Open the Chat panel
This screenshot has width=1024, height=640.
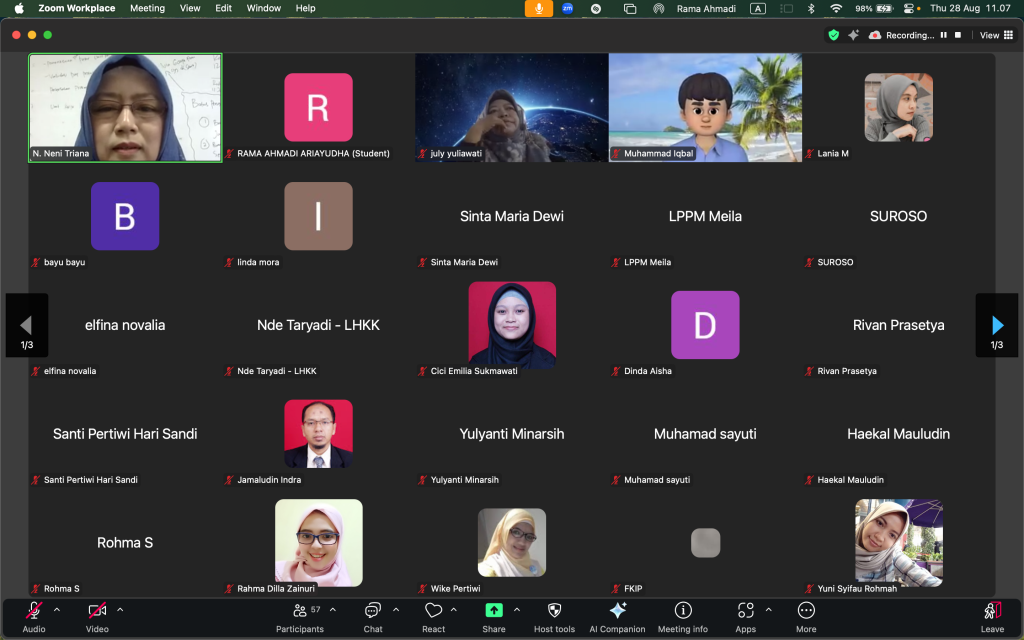373,616
